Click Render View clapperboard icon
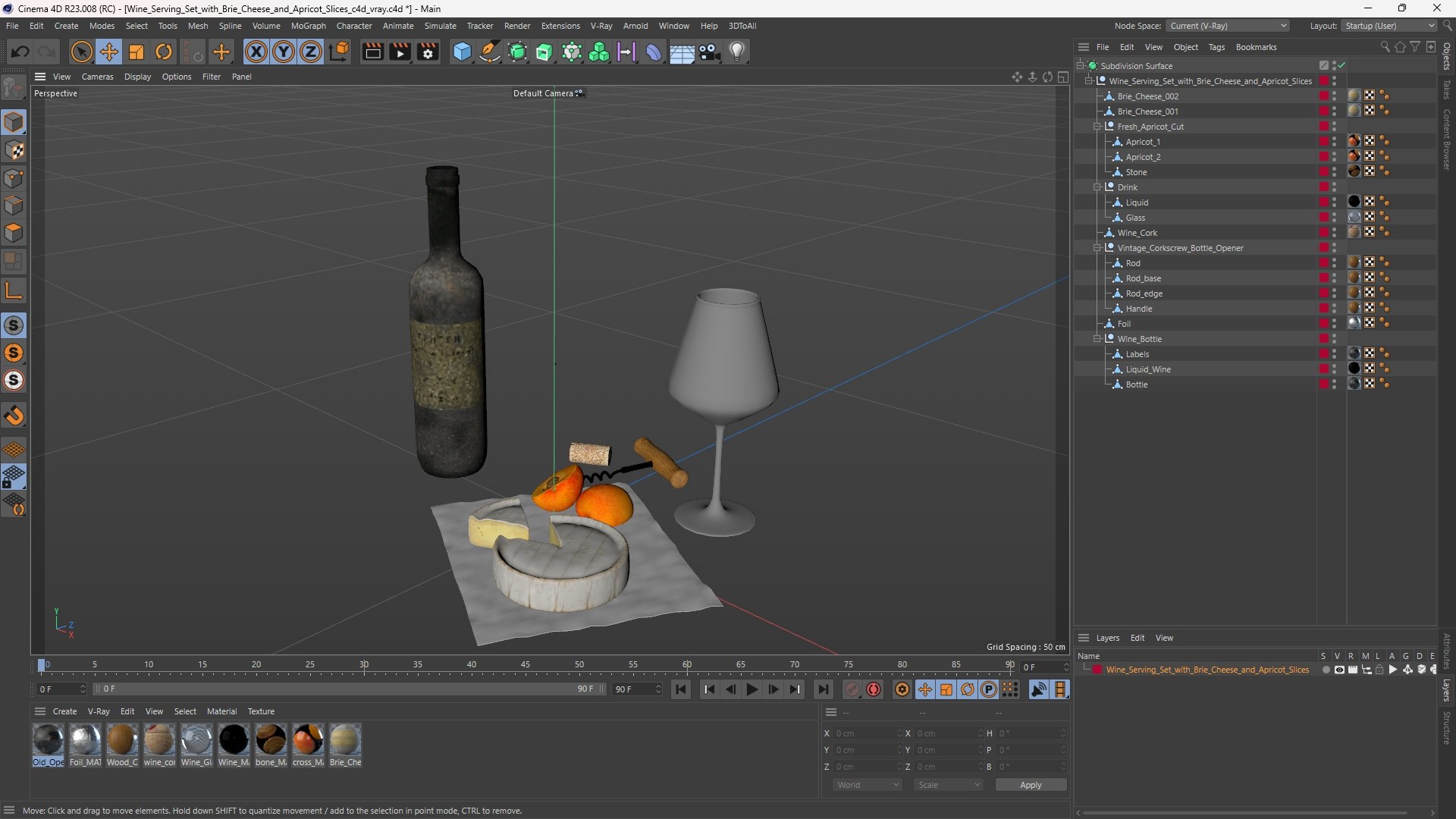 point(372,52)
